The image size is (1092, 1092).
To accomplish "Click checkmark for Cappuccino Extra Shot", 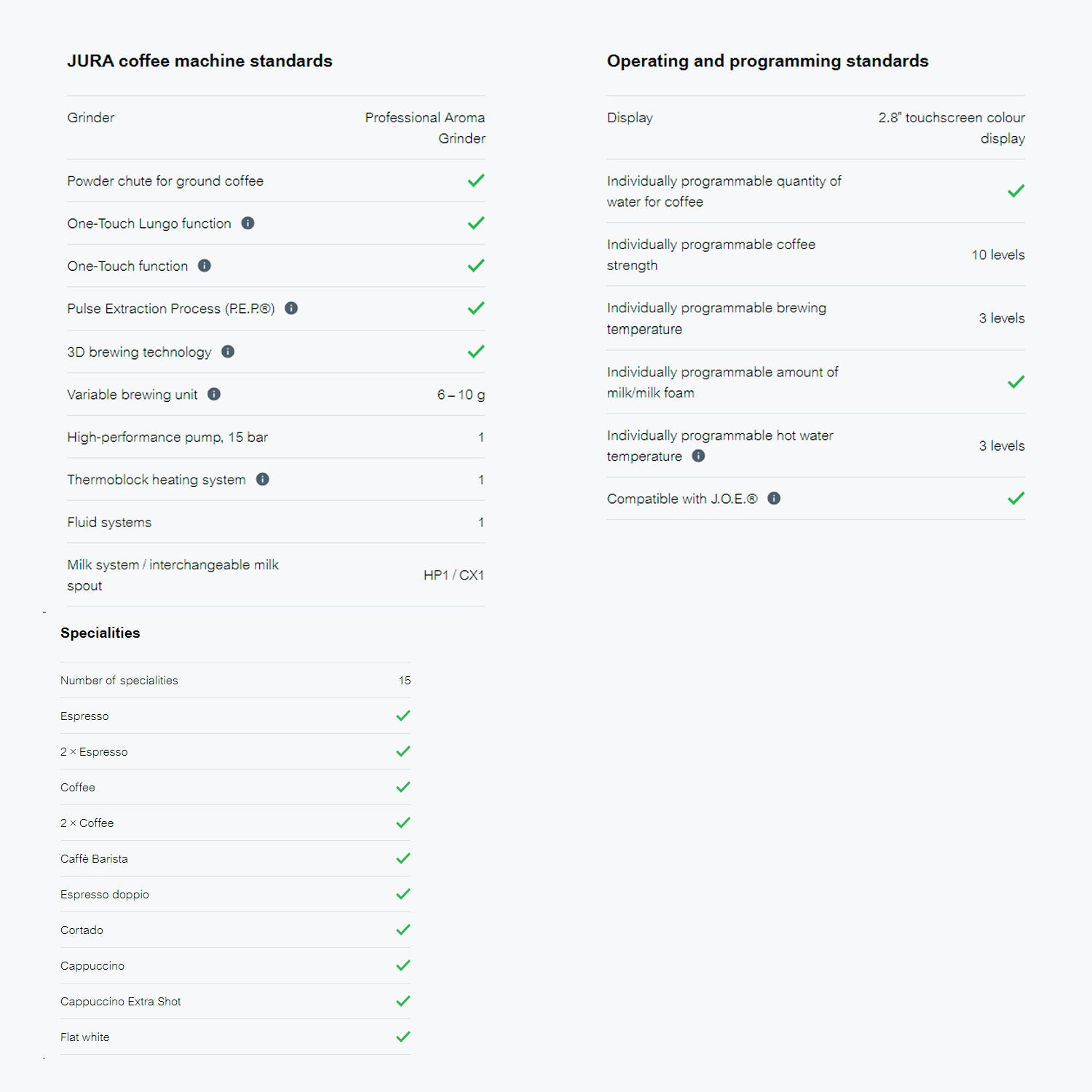I will (x=403, y=1001).
